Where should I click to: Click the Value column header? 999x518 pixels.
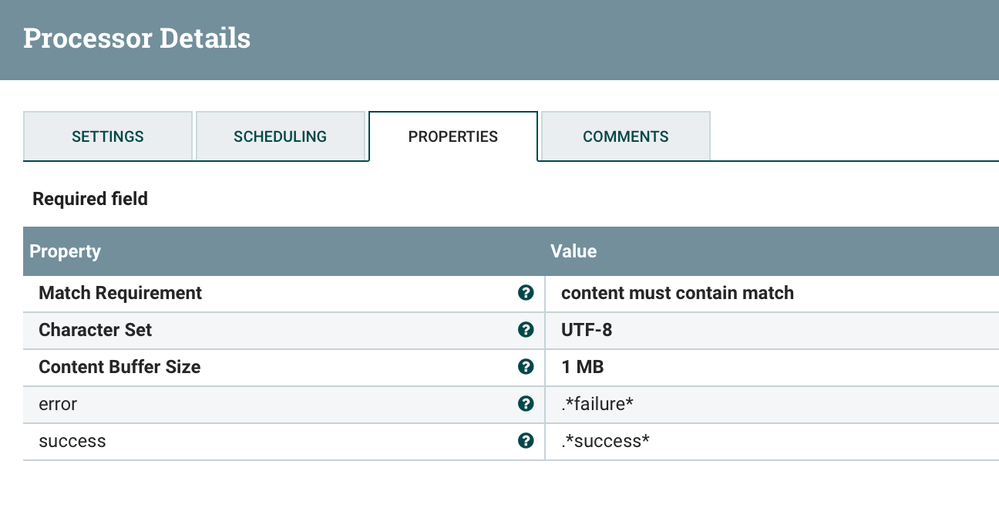pyautogui.click(x=574, y=251)
